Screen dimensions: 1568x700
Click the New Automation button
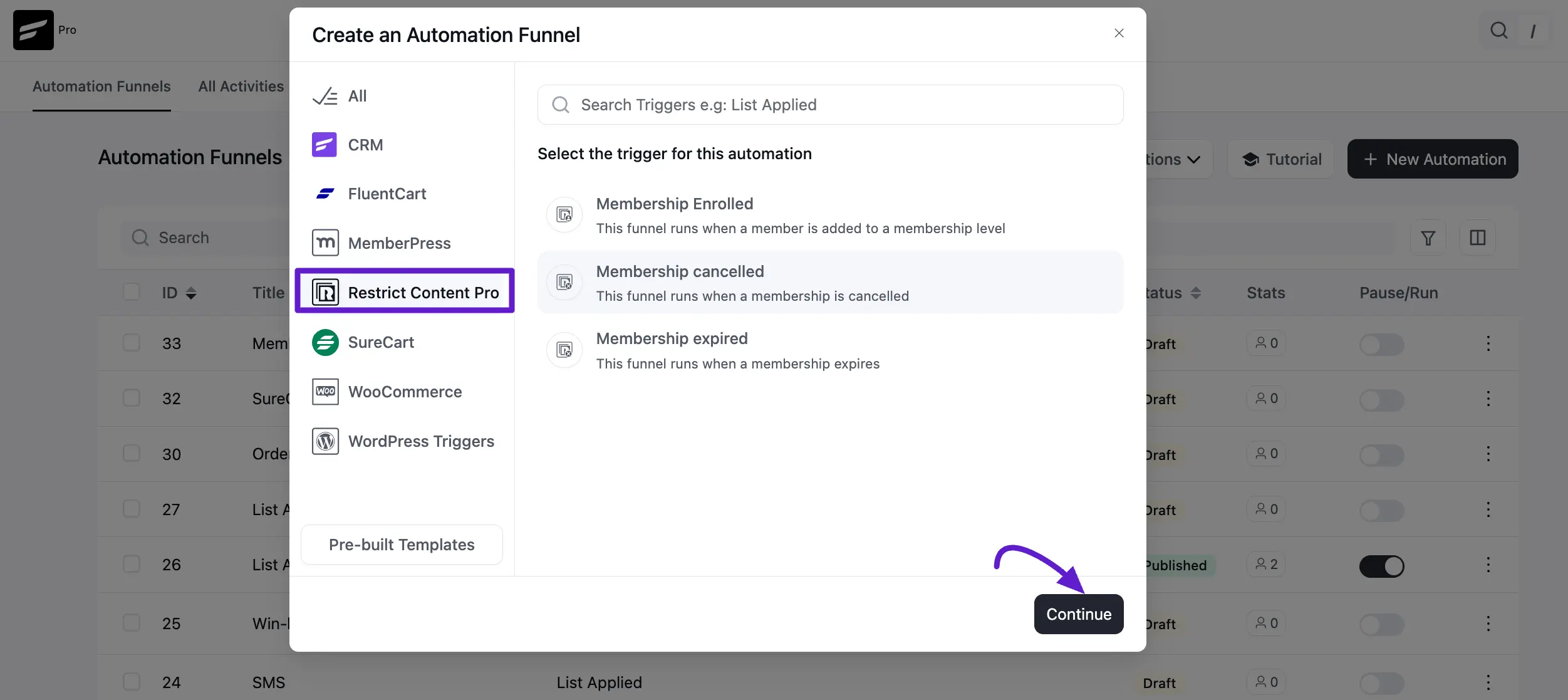[x=1432, y=159]
